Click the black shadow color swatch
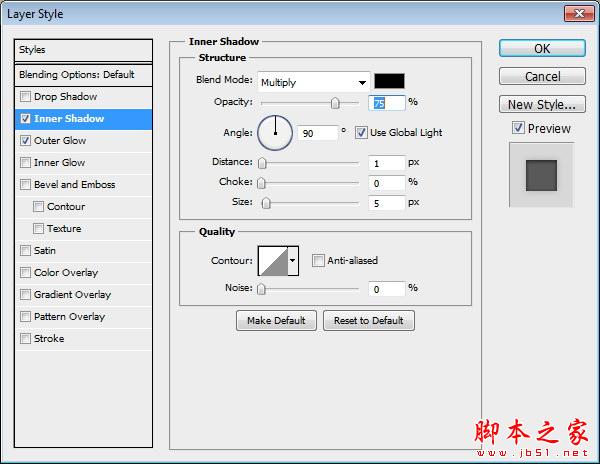600x464 pixels. (x=389, y=81)
